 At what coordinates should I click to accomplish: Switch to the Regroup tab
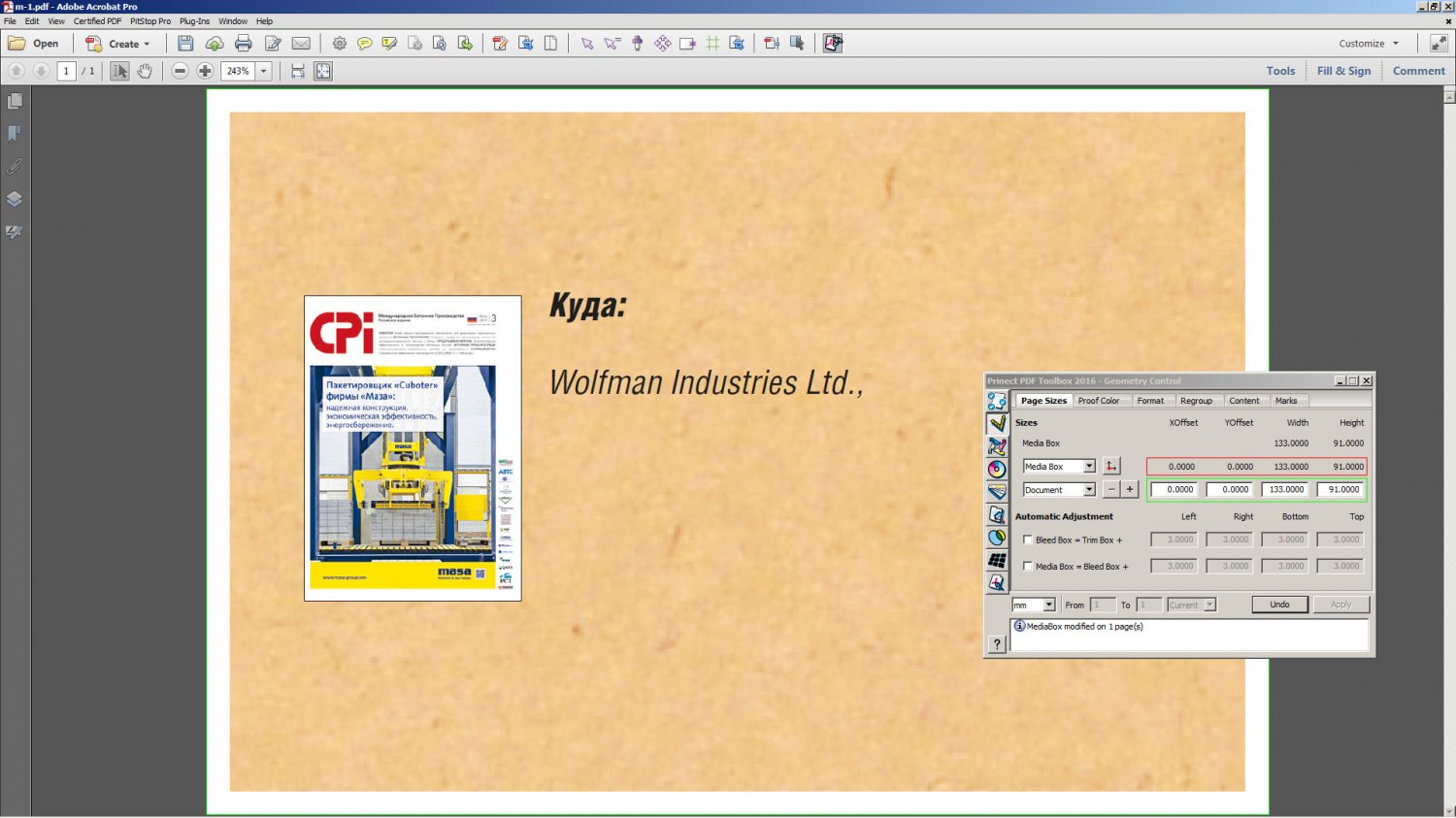(x=1196, y=401)
